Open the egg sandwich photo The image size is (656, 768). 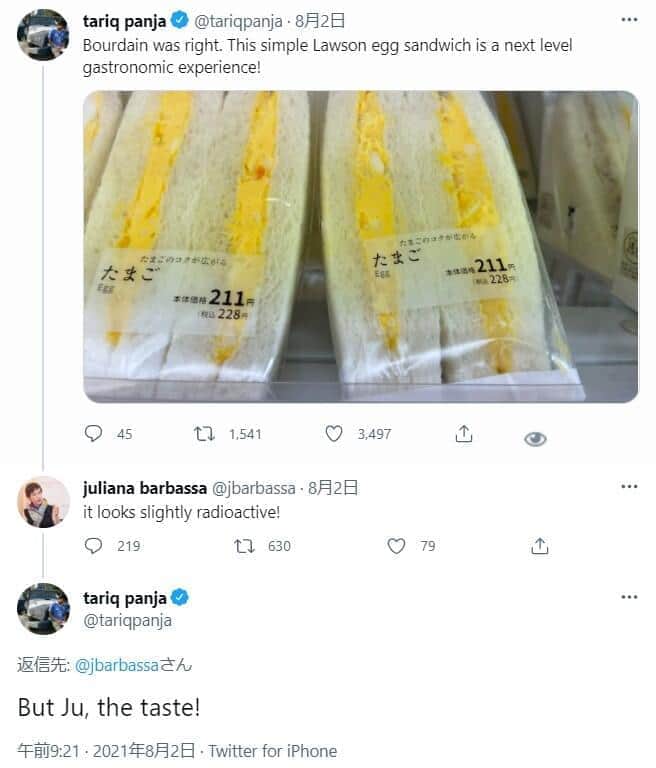(x=360, y=246)
